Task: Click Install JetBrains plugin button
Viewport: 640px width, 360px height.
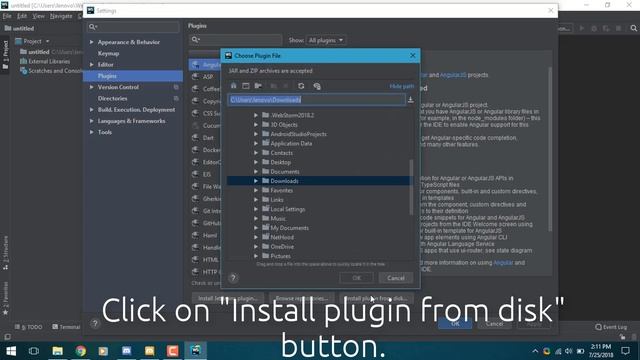Action: click(x=228, y=298)
